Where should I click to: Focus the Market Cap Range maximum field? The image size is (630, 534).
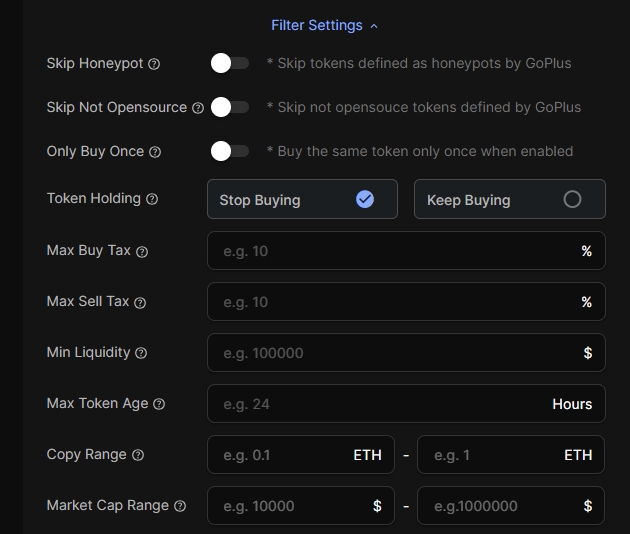coord(511,506)
